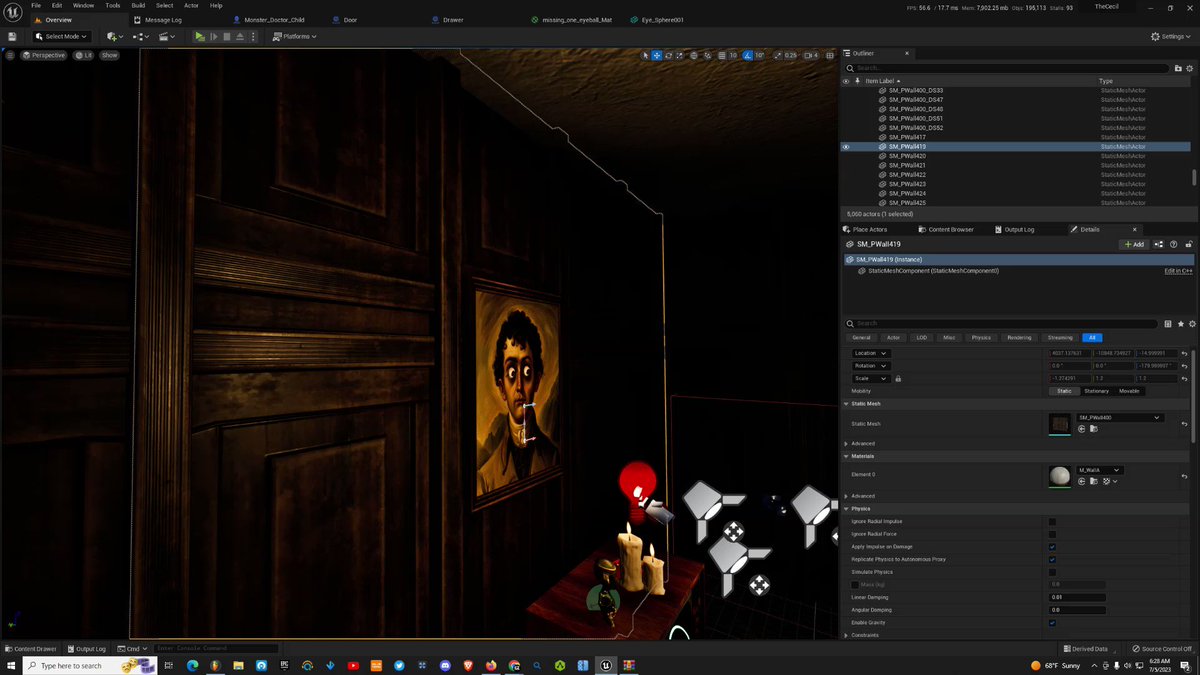This screenshot has height=675, width=1200.
Task: Click the Add component button
Action: click(1134, 244)
